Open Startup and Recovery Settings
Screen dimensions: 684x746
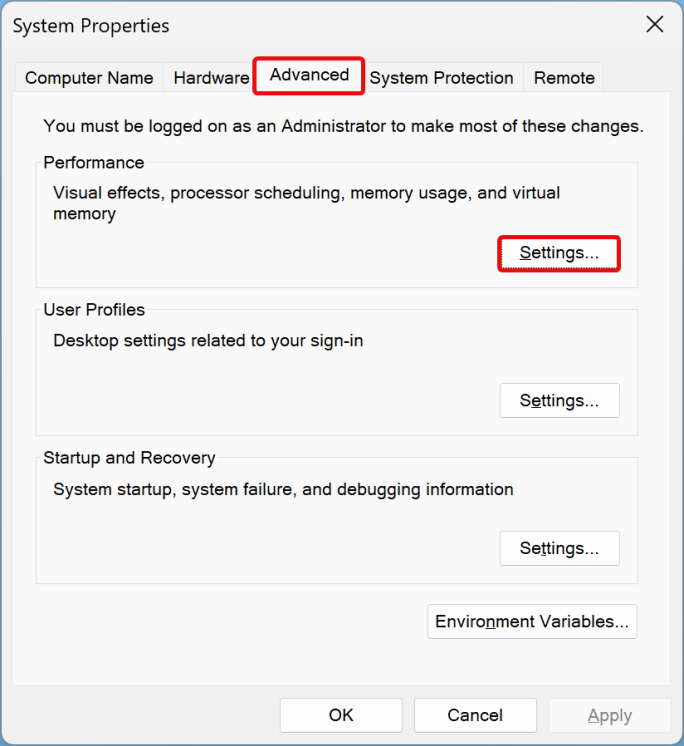pos(559,548)
